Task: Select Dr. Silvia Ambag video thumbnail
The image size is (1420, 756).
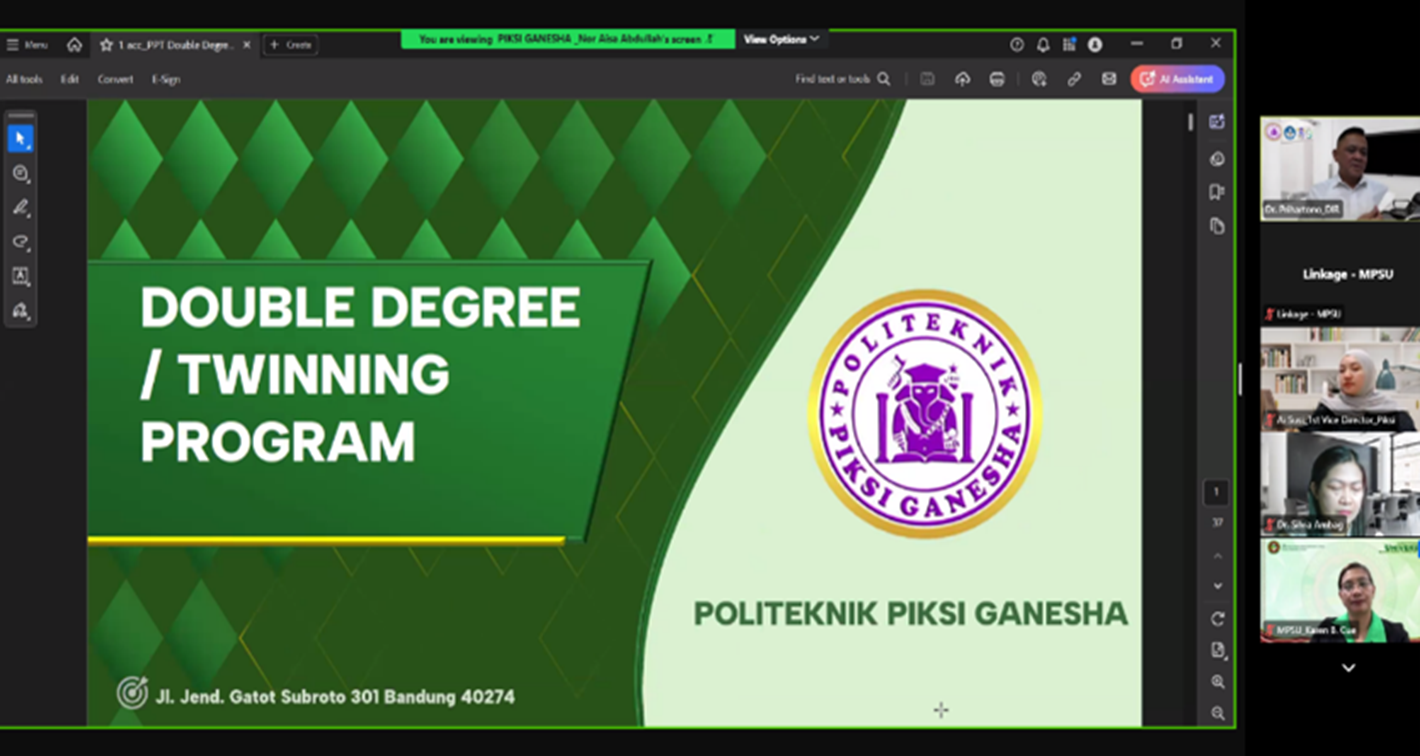Action: click(1340, 484)
